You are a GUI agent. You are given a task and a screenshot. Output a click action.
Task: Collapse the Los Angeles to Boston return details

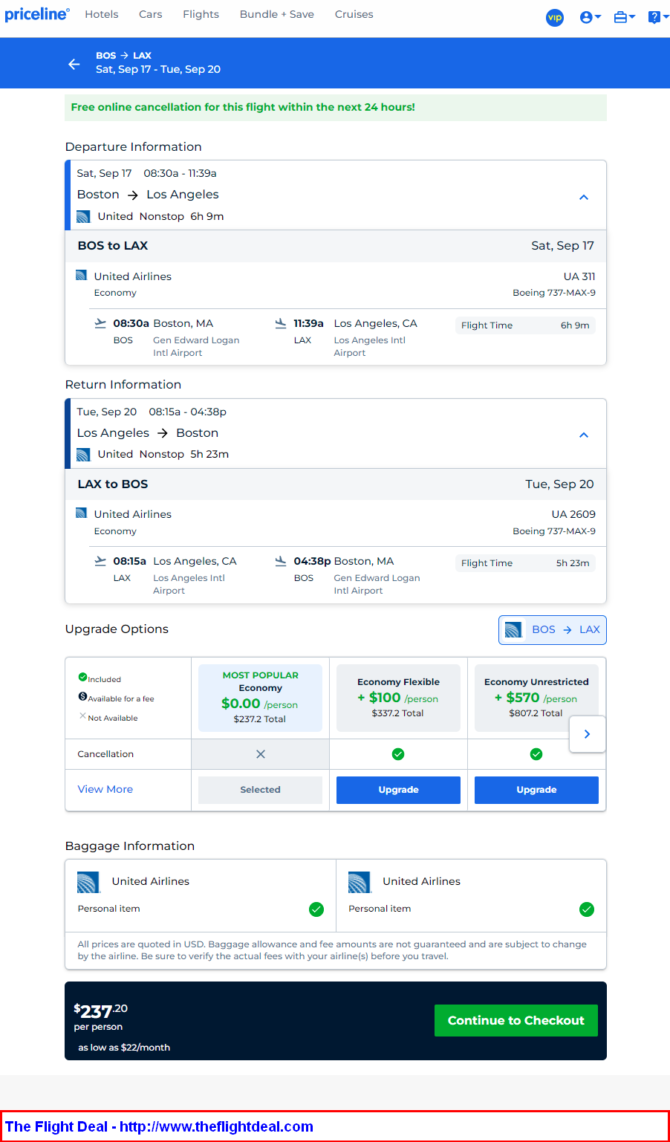[x=583, y=435]
